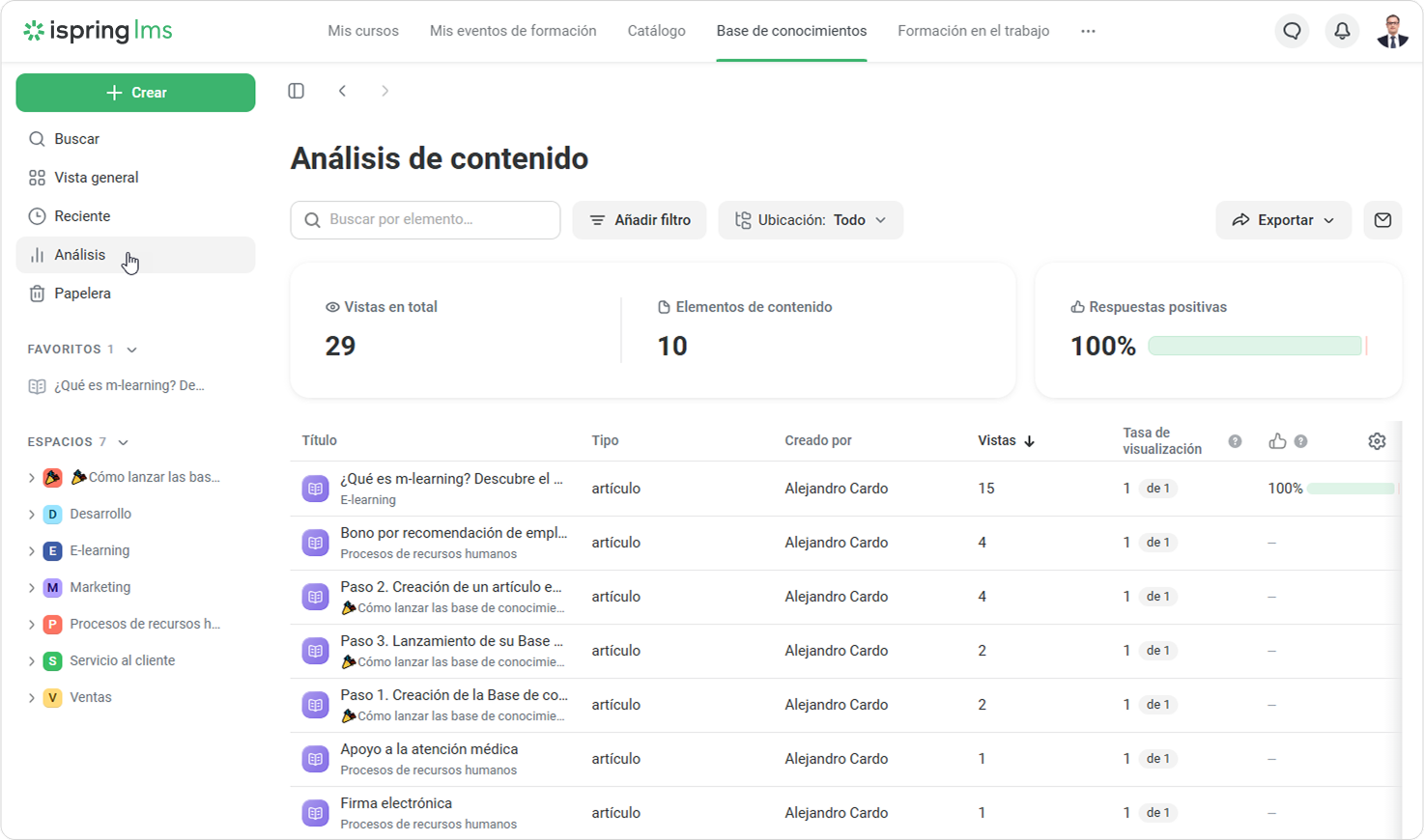
Task: Toggle the sidebar panel icon
Action: 297,91
